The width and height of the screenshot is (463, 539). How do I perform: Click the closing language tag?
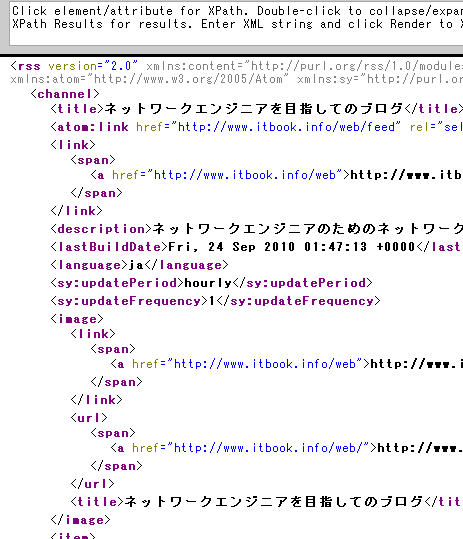[x=186, y=265]
